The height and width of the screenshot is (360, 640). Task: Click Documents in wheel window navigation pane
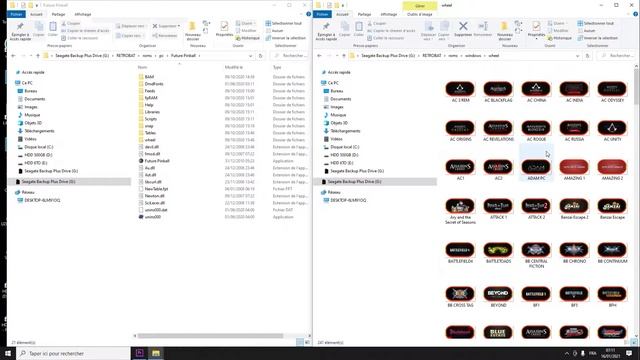[340, 99]
